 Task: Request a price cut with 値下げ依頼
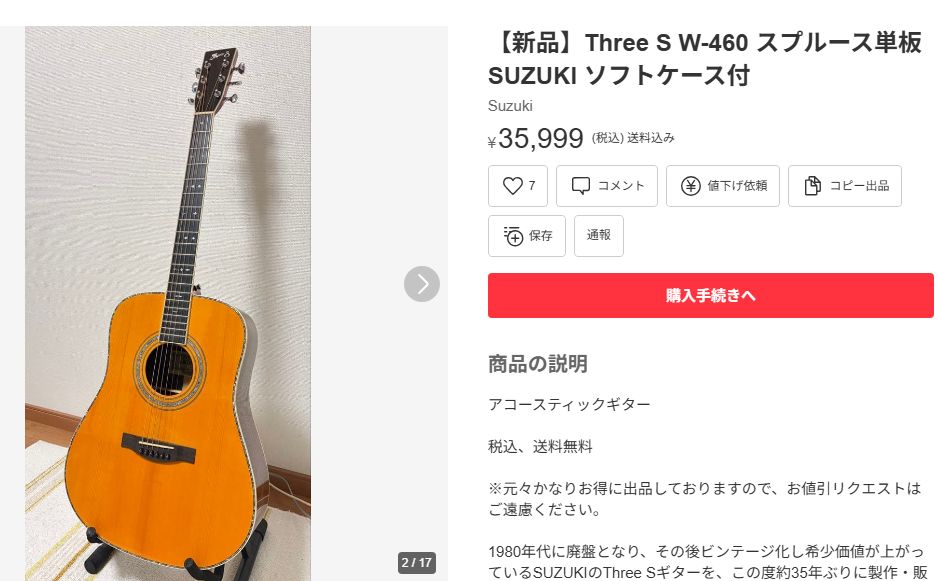coord(723,186)
